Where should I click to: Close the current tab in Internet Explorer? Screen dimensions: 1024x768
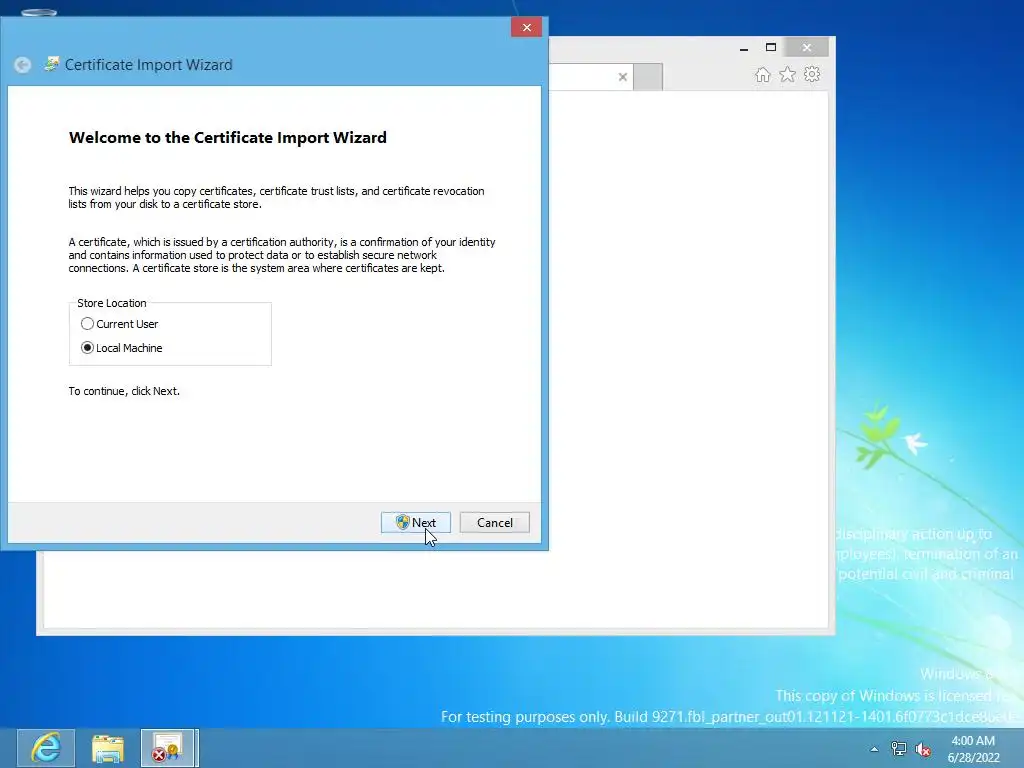pyautogui.click(x=623, y=77)
